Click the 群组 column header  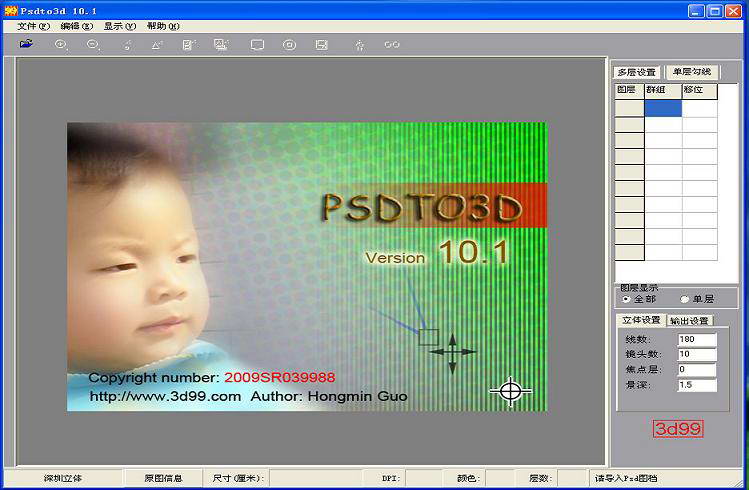[x=663, y=91]
